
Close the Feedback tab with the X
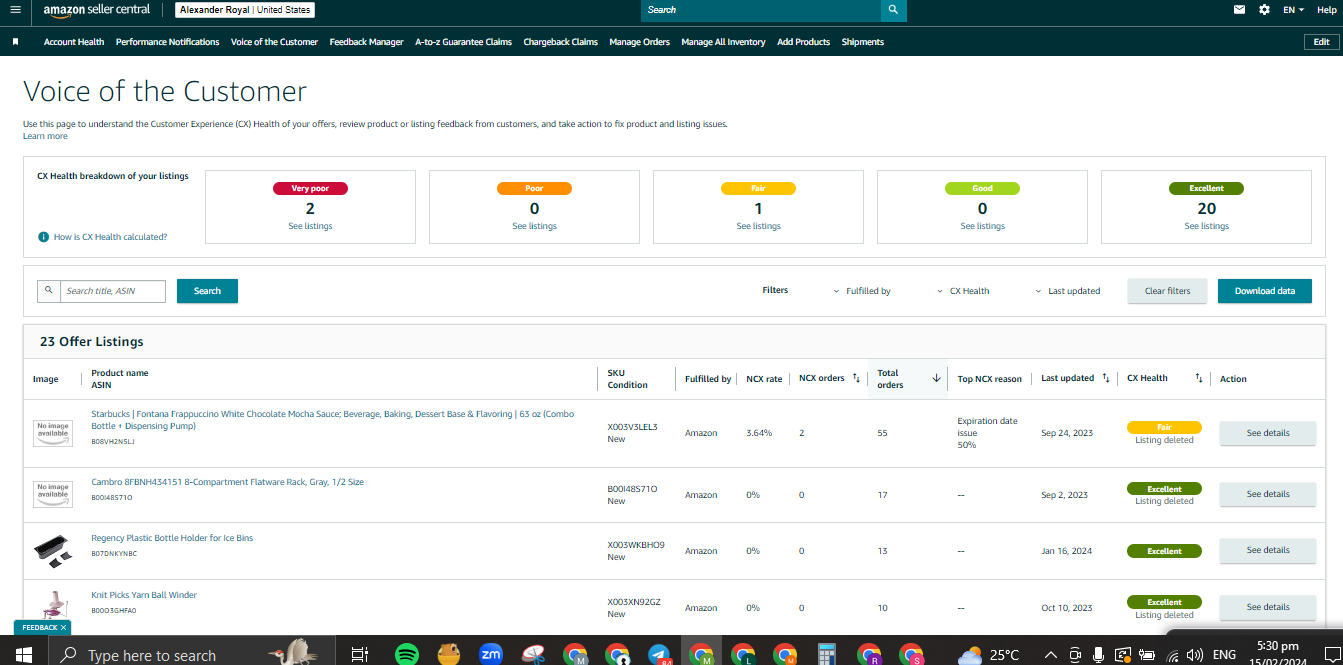(x=63, y=628)
